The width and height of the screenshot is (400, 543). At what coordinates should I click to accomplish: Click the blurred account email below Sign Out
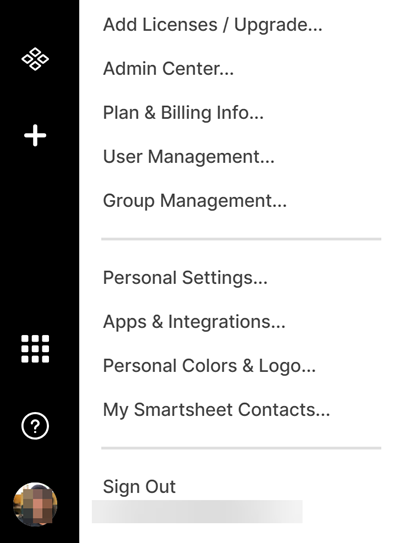pyautogui.click(x=197, y=511)
